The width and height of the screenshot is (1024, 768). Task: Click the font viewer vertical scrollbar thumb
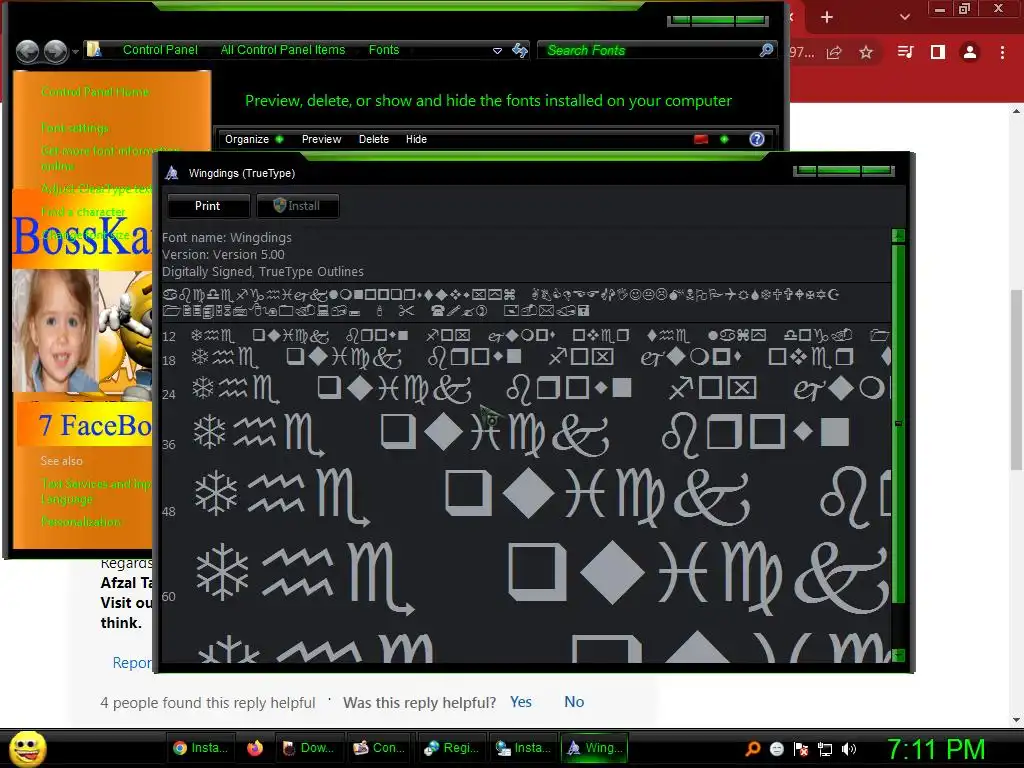[899, 423]
